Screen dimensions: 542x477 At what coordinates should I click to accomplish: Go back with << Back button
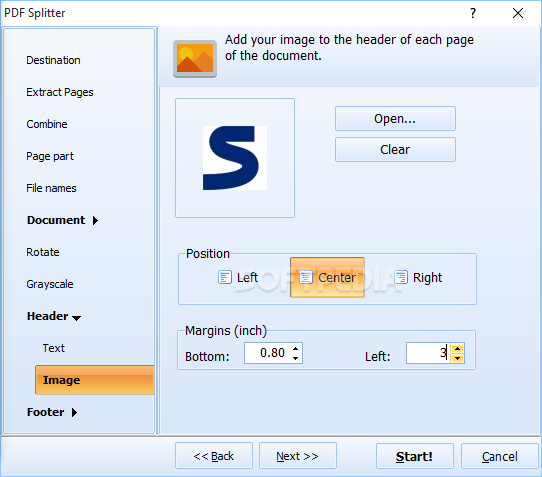pyautogui.click(x=214, y=456)
